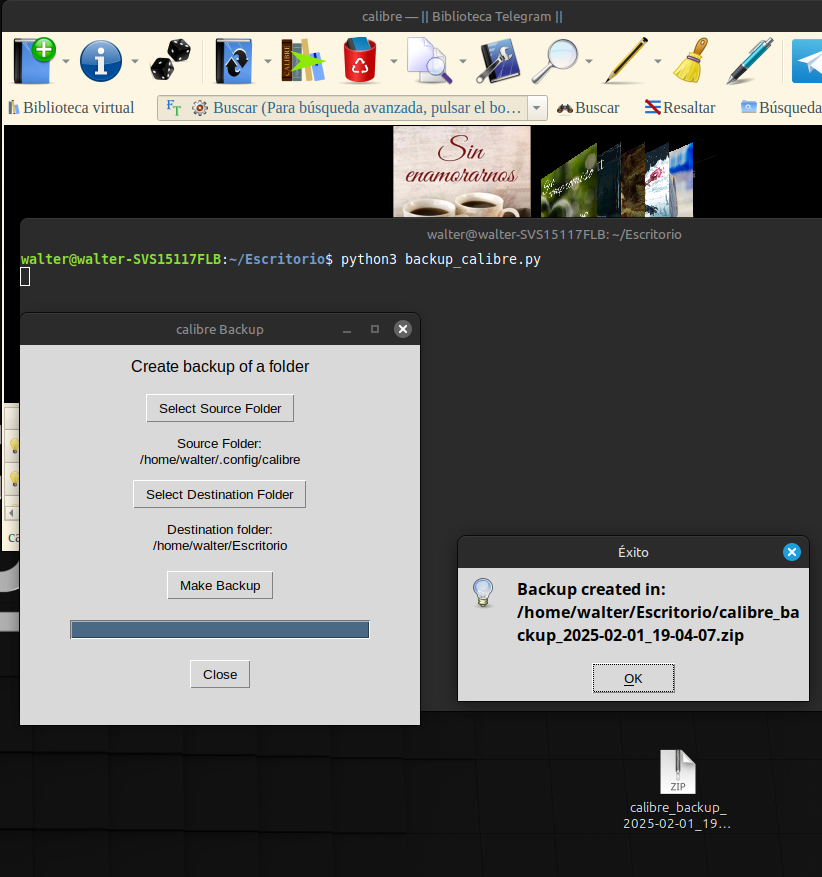Open the calibre library bookshelf icon
822x877 pixels.
(x=303, y=60)
